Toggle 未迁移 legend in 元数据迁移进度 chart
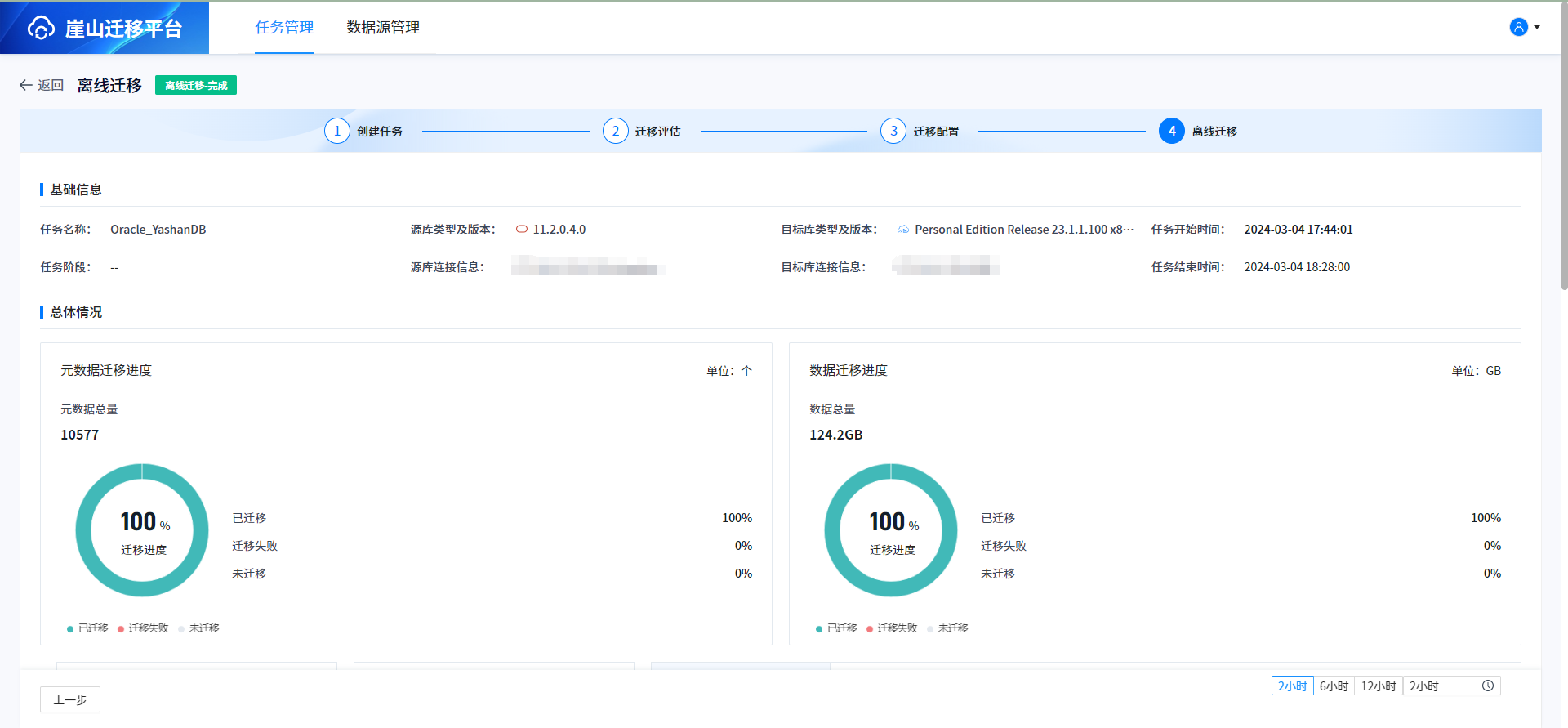1568x728 pixels. pyautogui.click(x=198, y=628)
